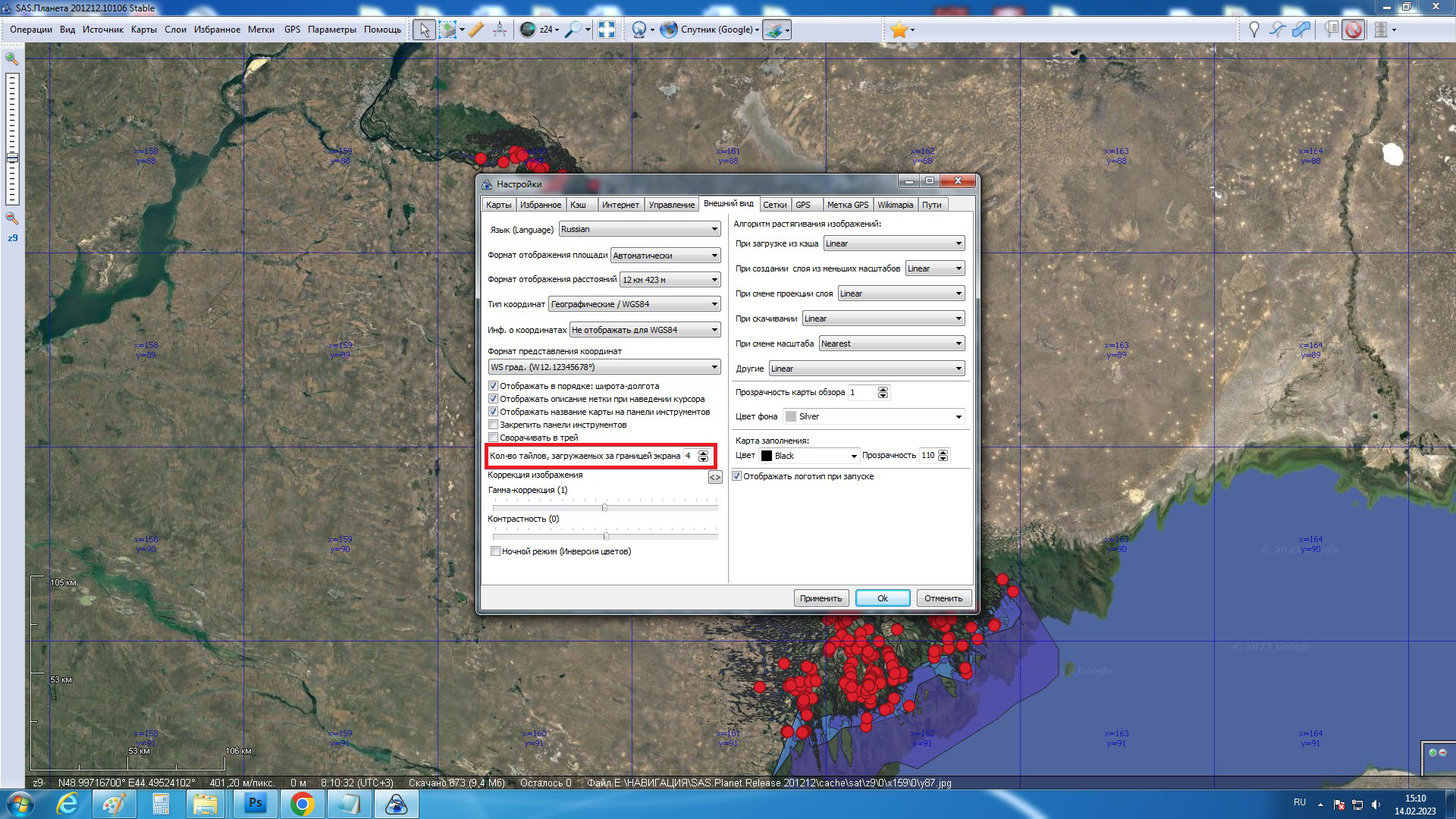The width and height of the screenshot is (1456, 819).
Task: Select the ruler distance measurement tool
Action: [x=475, y=30]
